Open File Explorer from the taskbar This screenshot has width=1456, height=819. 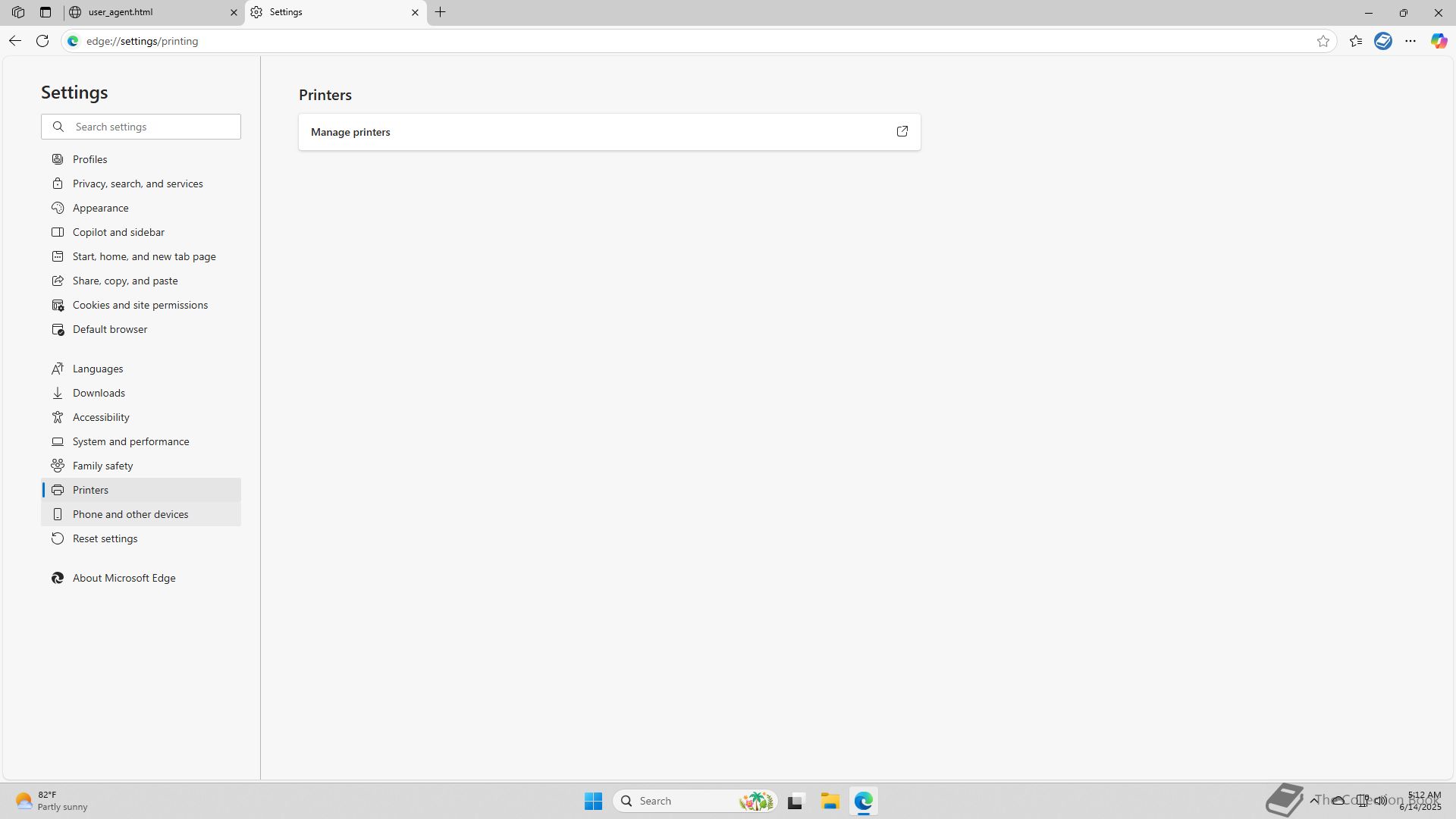pos(830,801)
